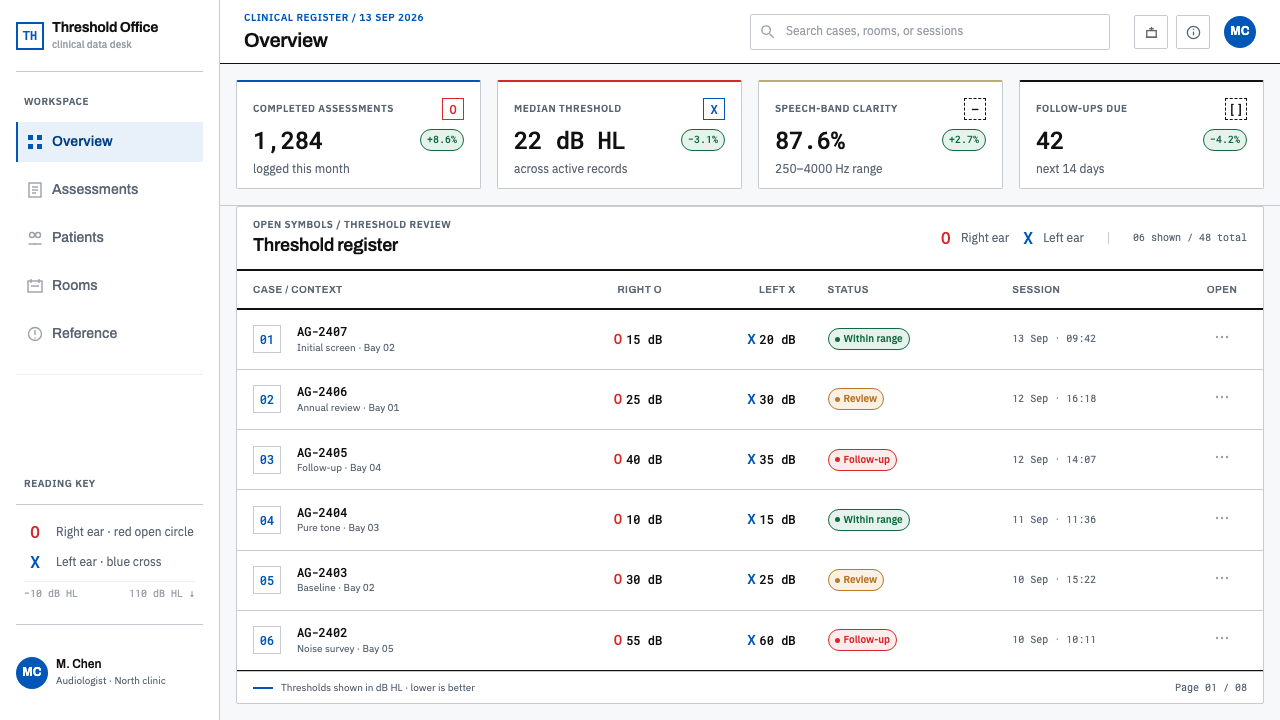Click the search cases, rooms, or sessions field
The width and height of the screenshot is (1280, 720).
(930, 32)
